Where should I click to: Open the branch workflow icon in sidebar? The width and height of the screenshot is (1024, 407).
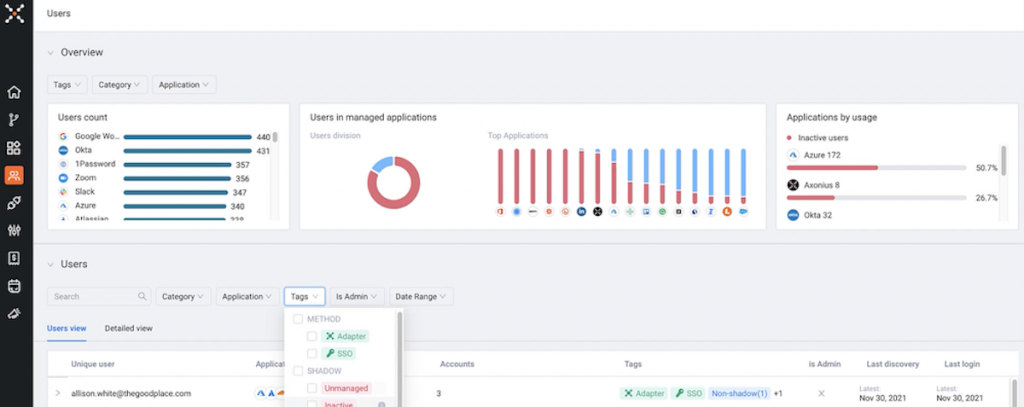(14, 120)
